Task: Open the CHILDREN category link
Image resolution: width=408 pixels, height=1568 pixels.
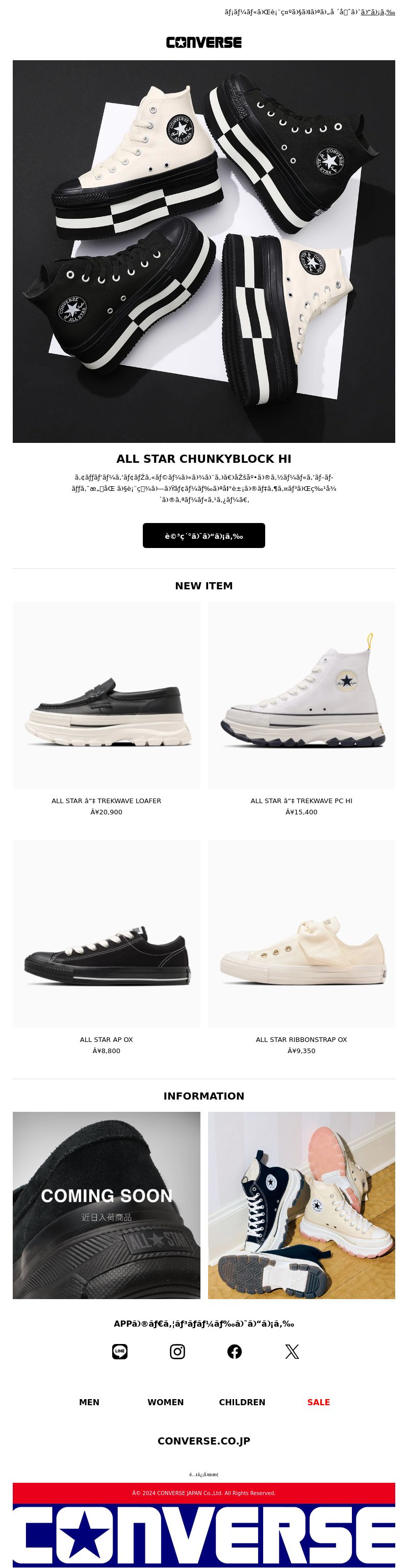Action: point(242,1402)
